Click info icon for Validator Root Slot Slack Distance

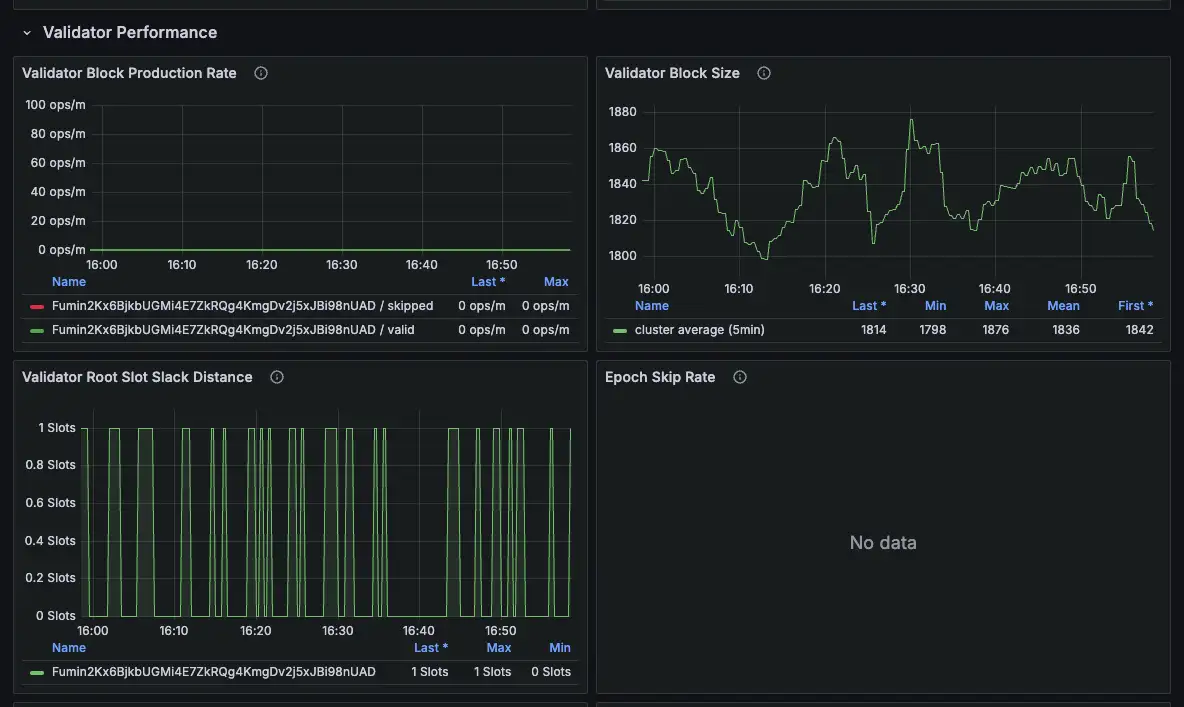[x=277, y=377]
